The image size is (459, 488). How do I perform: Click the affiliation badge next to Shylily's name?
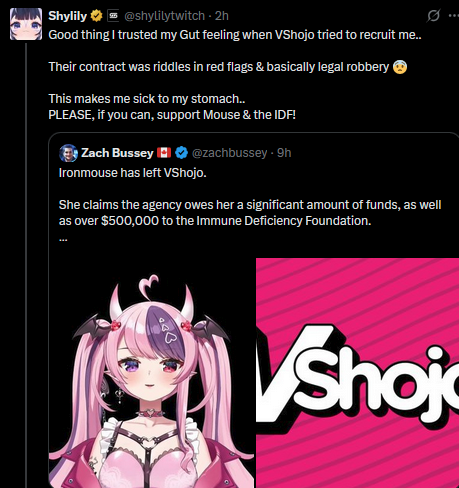point(113,16)
